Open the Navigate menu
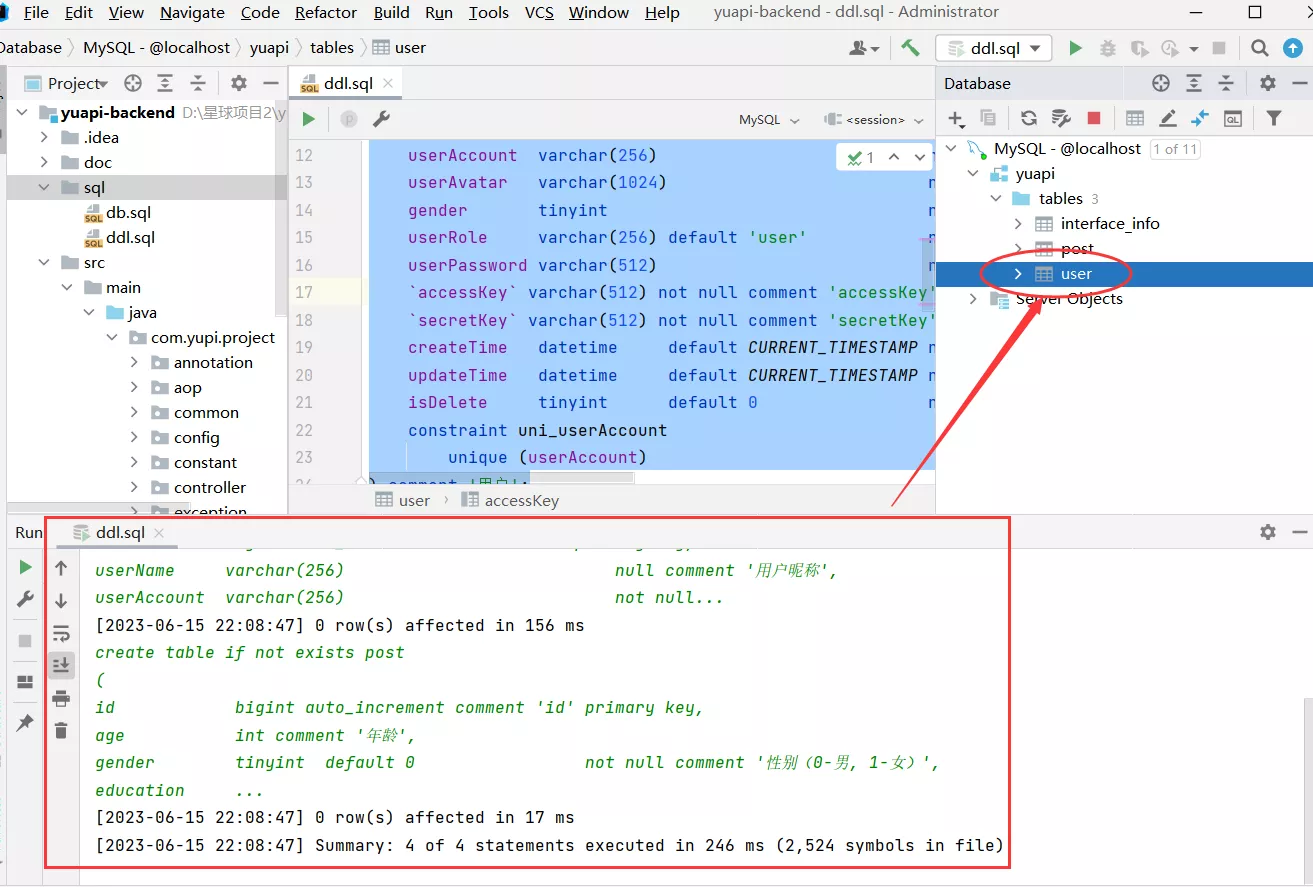The height and width of the screenshot is (887, 1313). (192, 12)
